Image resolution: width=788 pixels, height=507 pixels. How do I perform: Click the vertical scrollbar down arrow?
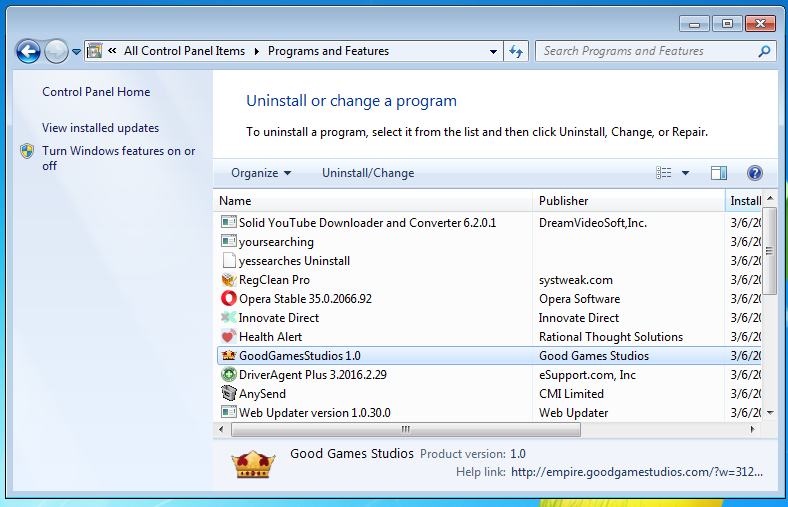[770, 413]
